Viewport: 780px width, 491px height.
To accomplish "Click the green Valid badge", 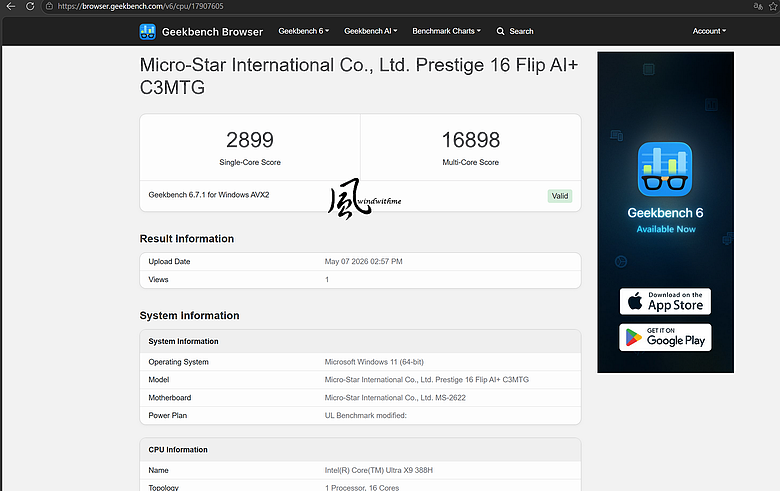I will tap(560, 196).
